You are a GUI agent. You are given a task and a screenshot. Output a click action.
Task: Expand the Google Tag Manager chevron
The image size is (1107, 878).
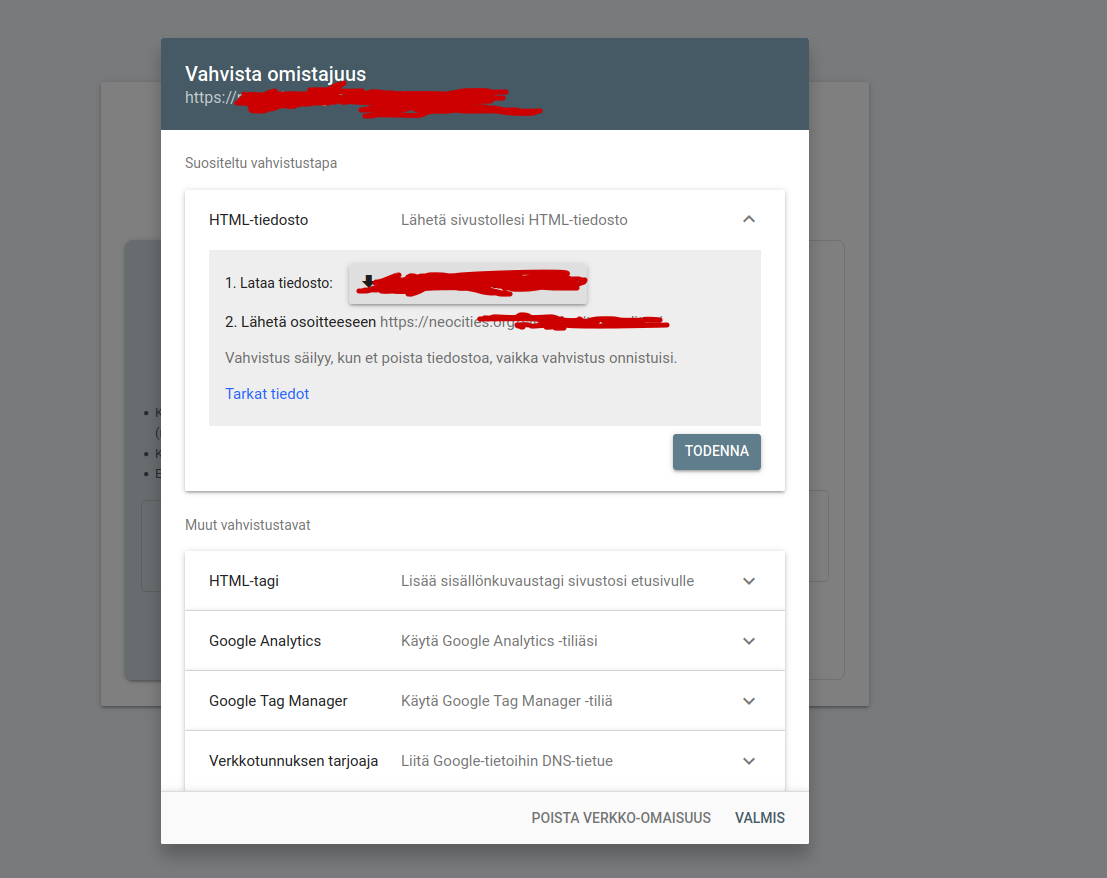click(x=749, y=701)
